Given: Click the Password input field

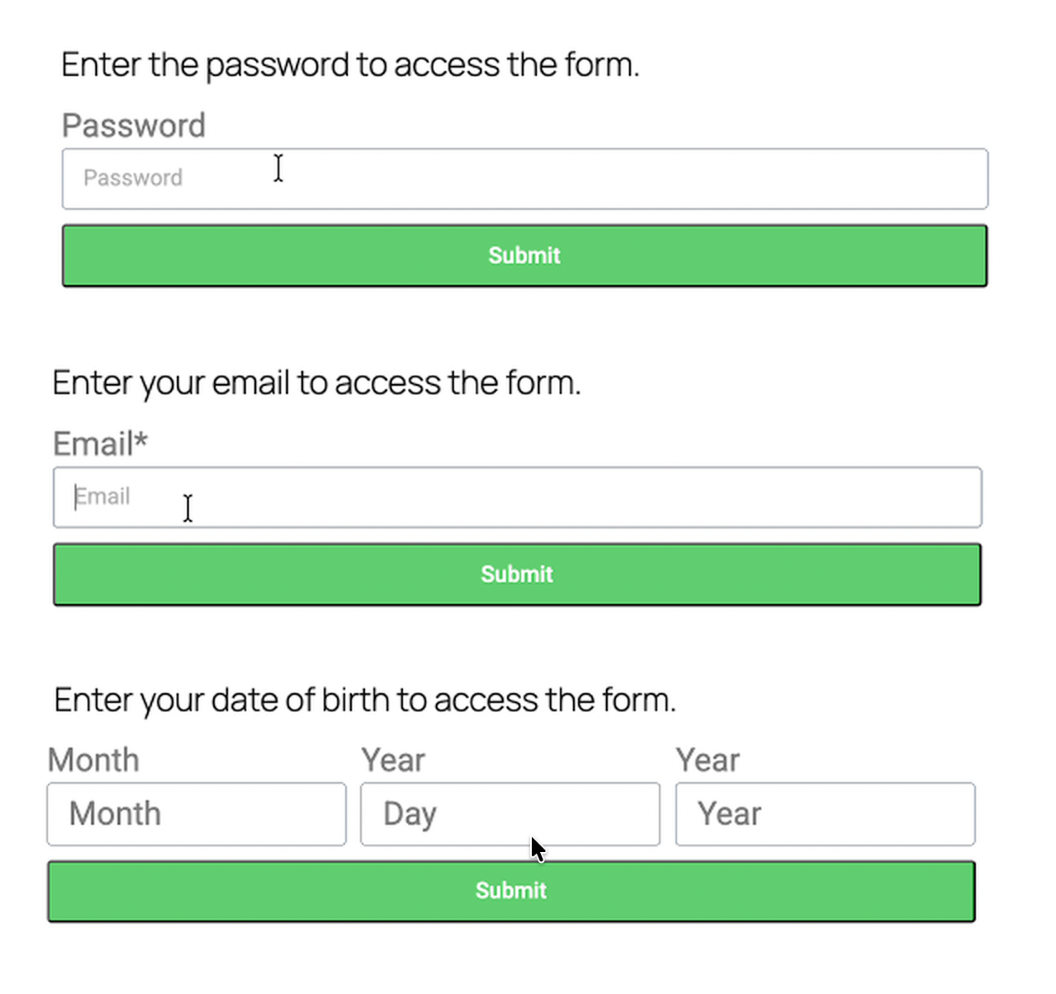Looking at the screenshot, I should [524, 179].
